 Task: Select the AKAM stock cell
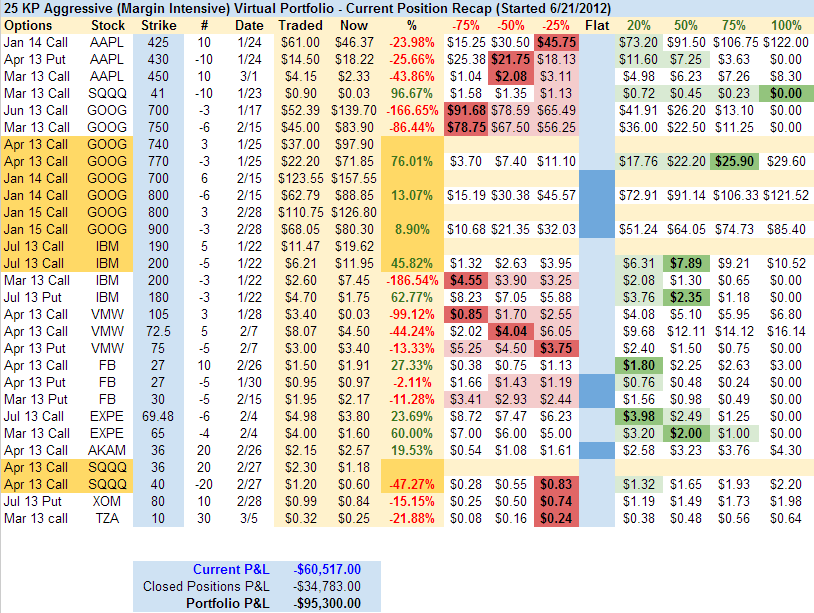pos(107,450)
